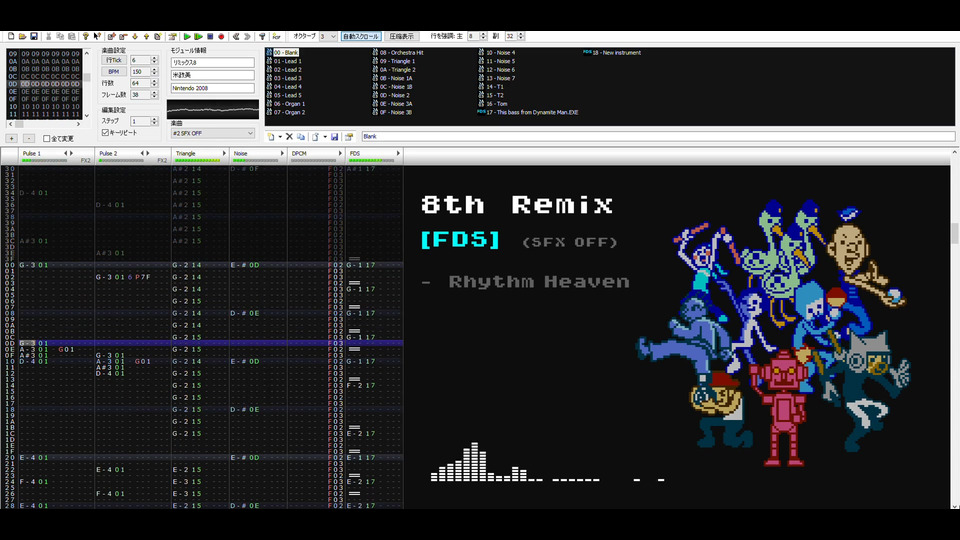Open the song selector '#2 SFX OFF'
960x540 pixels.
click(x=212, y=133)
